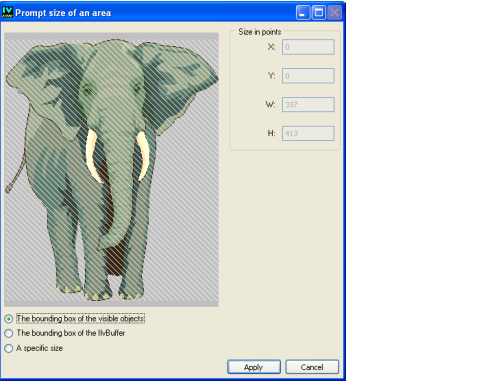Choose the A specific size radio button

coord(9,348)
